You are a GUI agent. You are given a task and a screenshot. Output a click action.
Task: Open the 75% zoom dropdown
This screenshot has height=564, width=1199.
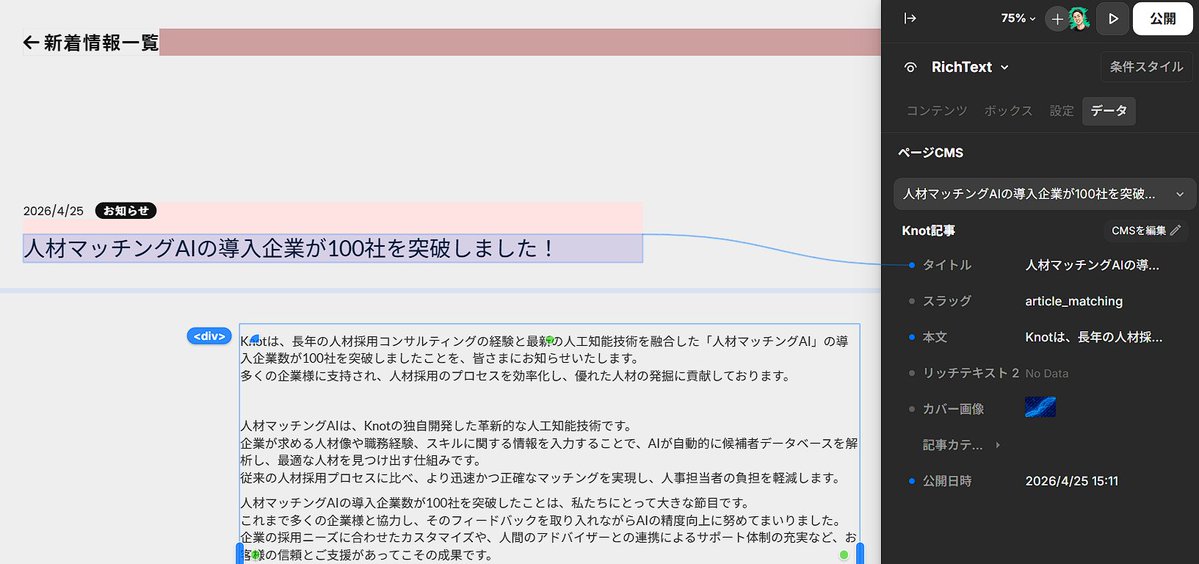tap(1018, 18)
